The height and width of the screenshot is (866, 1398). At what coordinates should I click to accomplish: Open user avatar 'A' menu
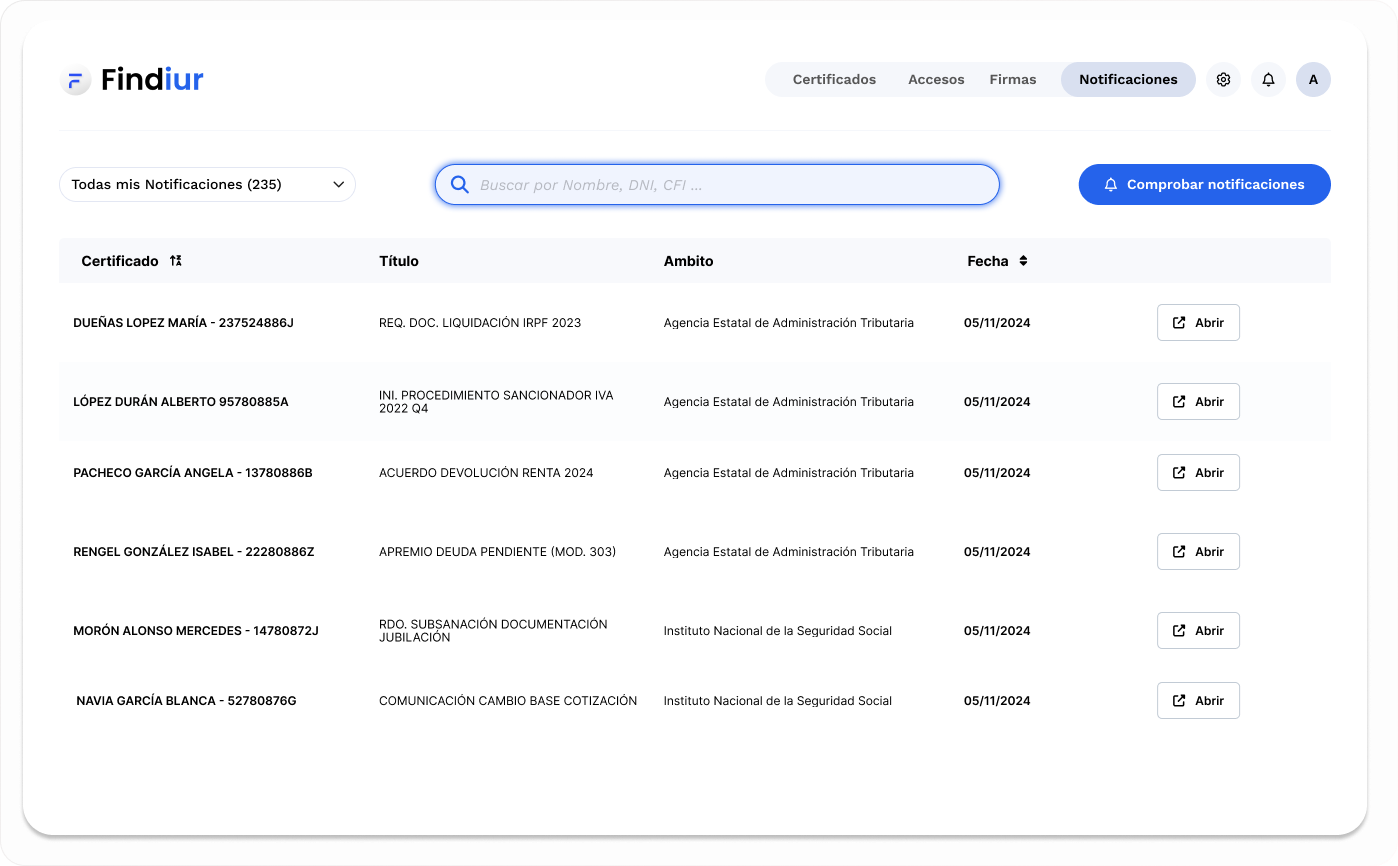pos(1313,80)
